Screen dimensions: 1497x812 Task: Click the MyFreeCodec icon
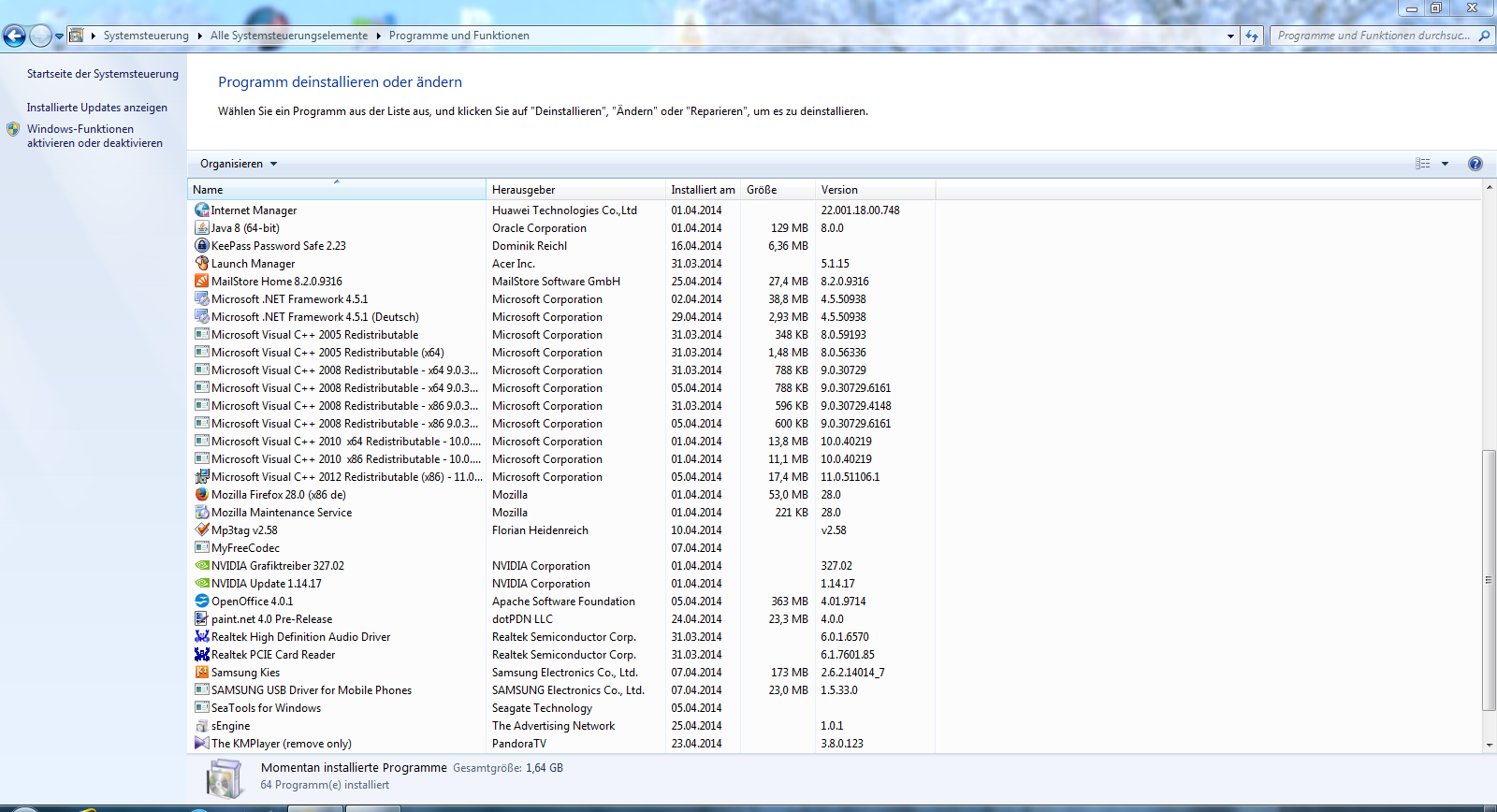tap(201, 548)
